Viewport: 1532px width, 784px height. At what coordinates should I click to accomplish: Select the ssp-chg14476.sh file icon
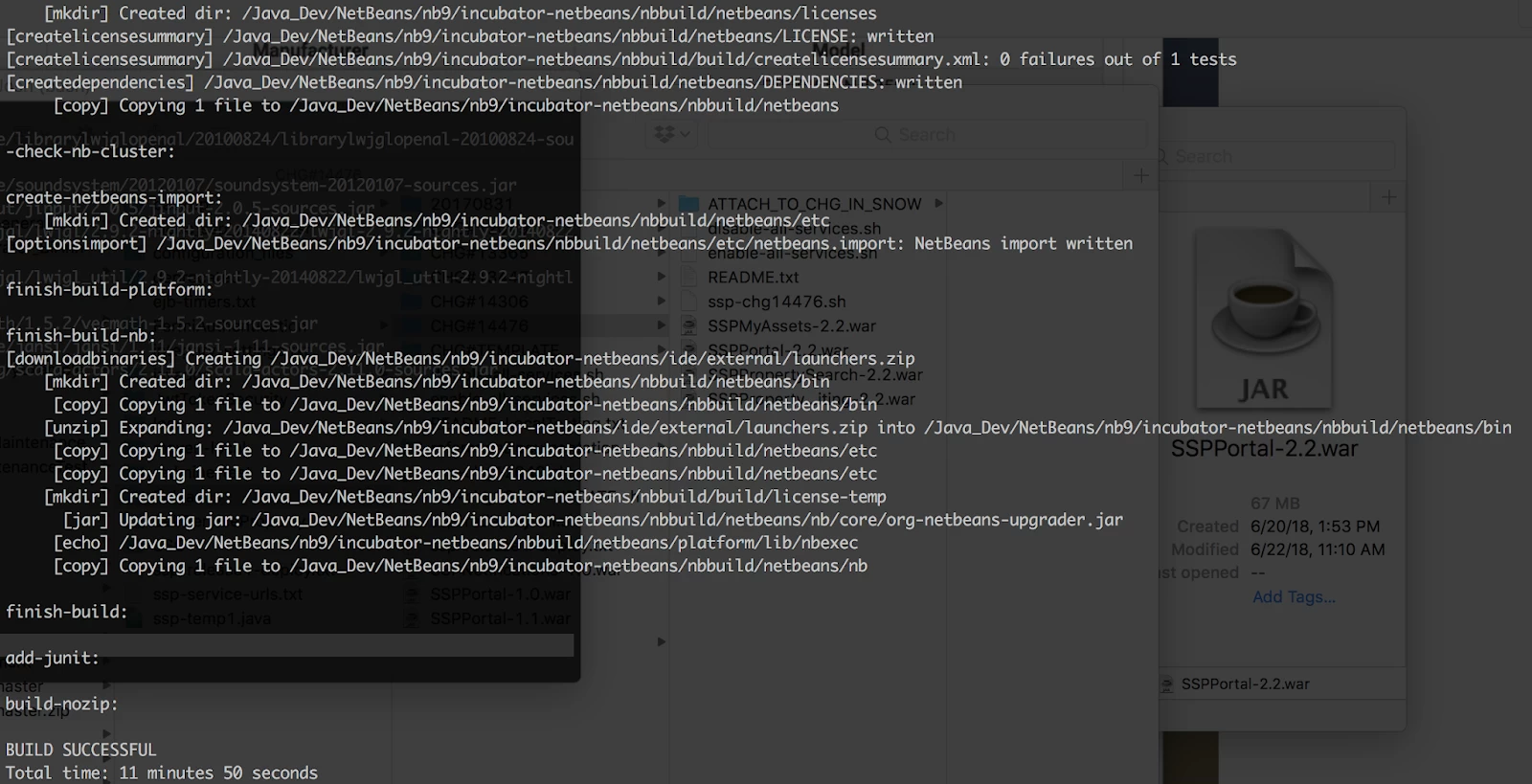[688, 302]
